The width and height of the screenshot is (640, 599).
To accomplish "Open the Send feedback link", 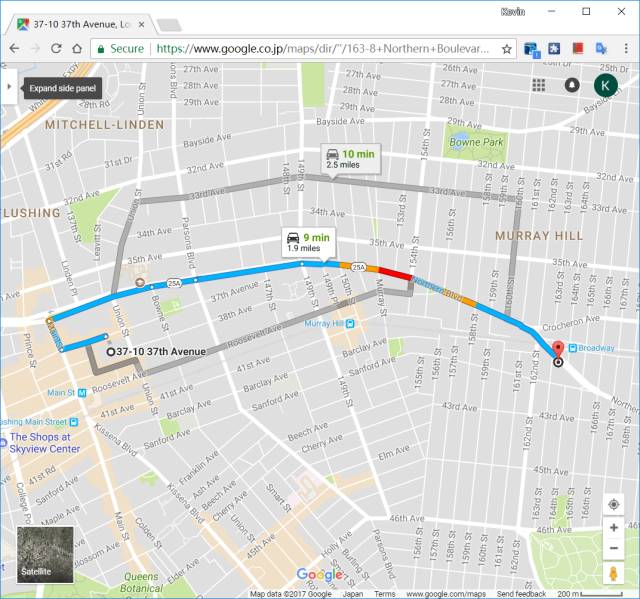I will (x=521, y=594).
